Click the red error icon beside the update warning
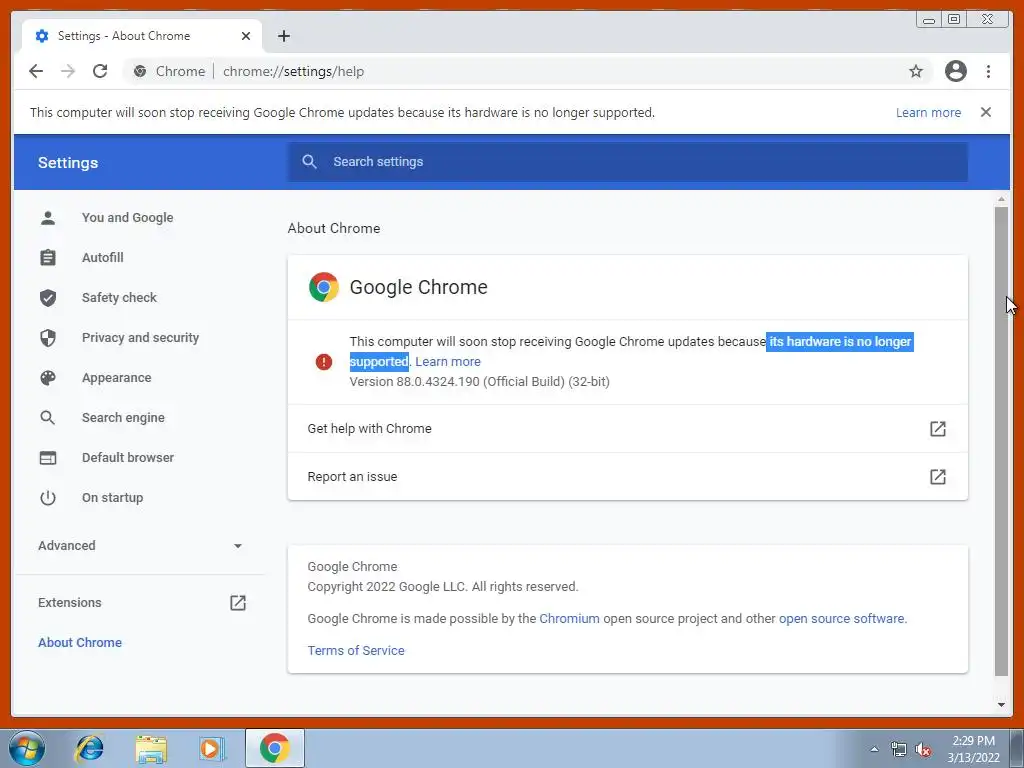The width and height of the screenshot is (1024, 768). [324, 362]
